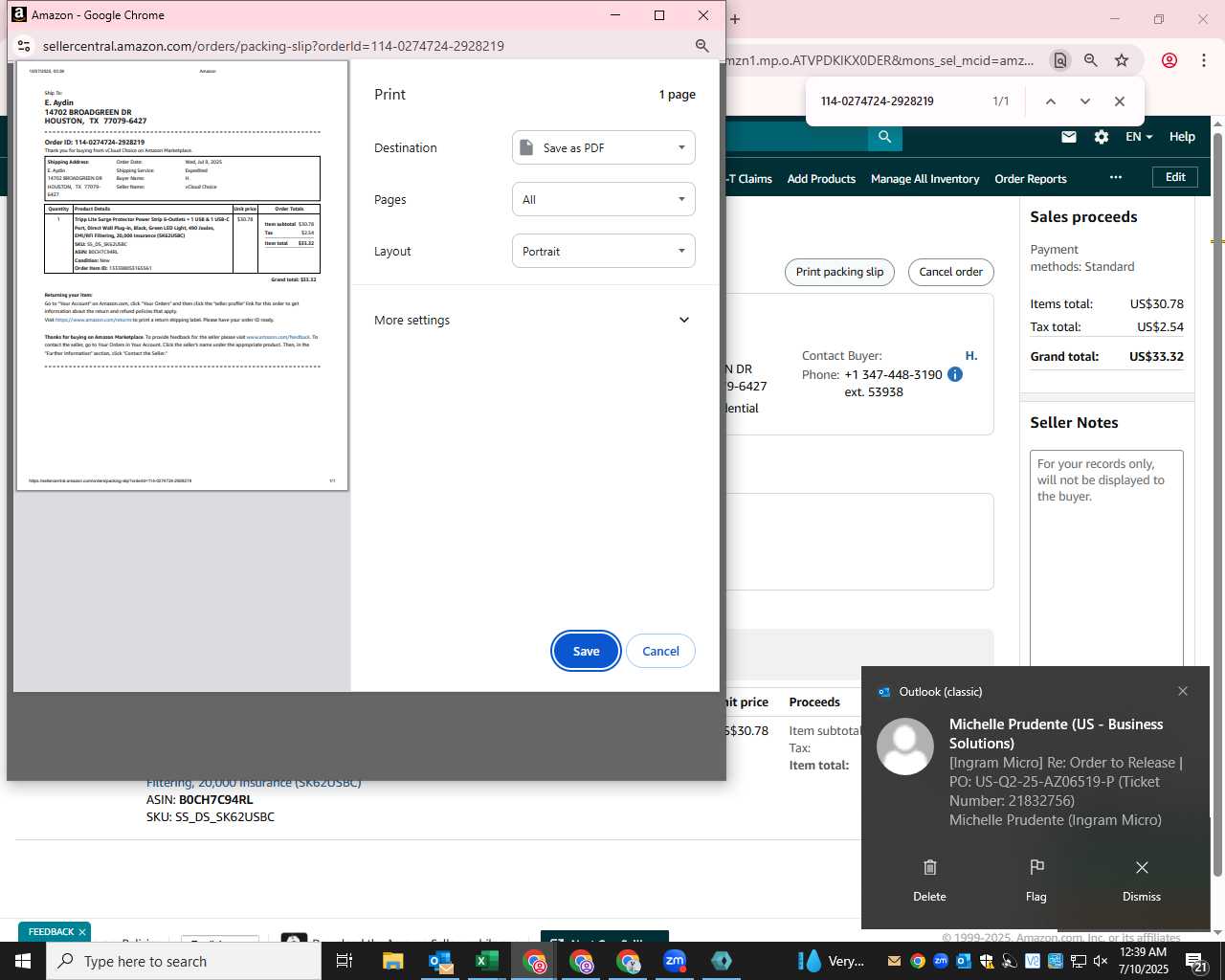
Task: Click the find-in-page icon in main address bar
Action: coord(1059,60)
